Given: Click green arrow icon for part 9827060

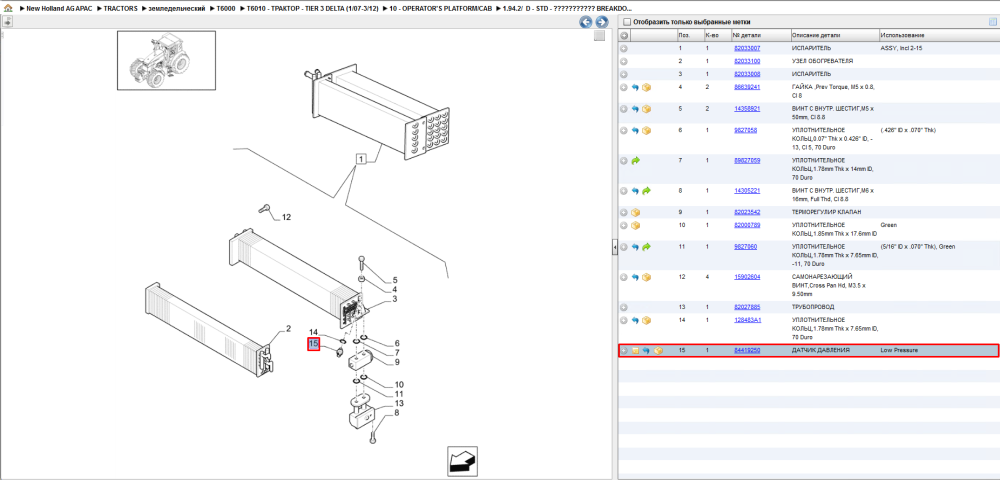Looking at the screenshot, I should 646,247.
